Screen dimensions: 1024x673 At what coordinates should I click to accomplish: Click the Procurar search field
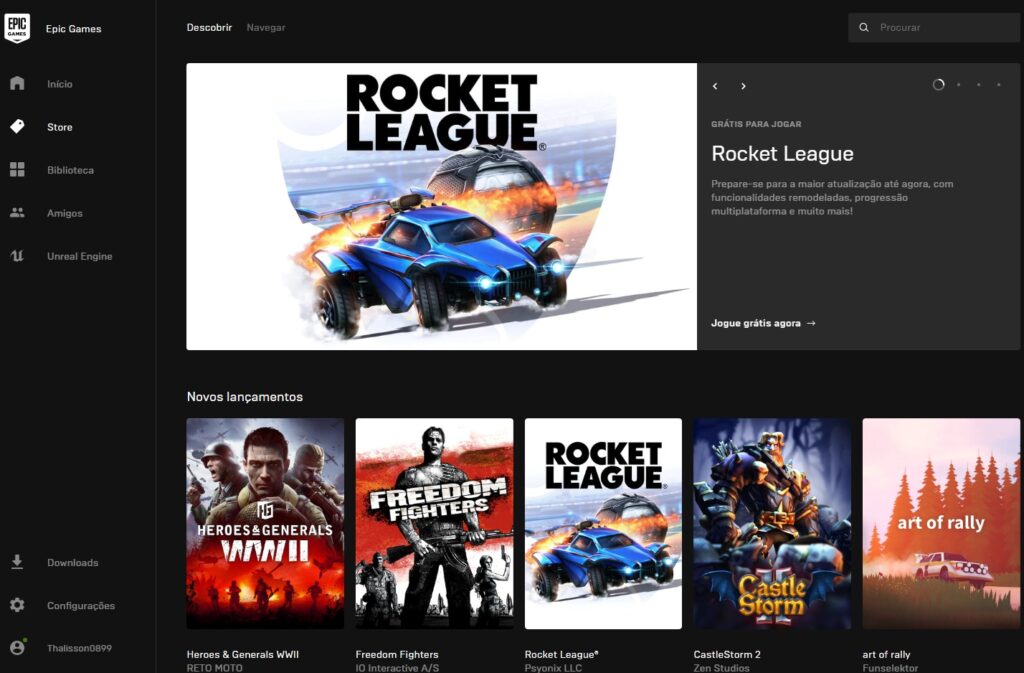pyautogui.click(x=934, y=27)
